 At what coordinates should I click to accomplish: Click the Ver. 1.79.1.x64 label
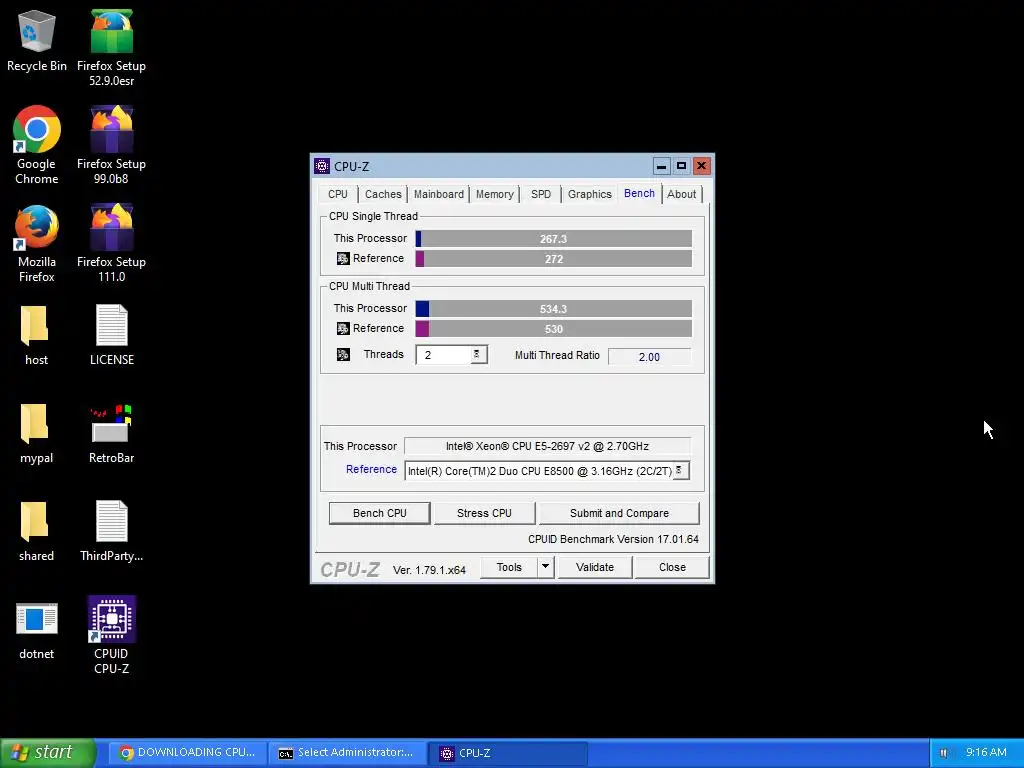[429, 569]
